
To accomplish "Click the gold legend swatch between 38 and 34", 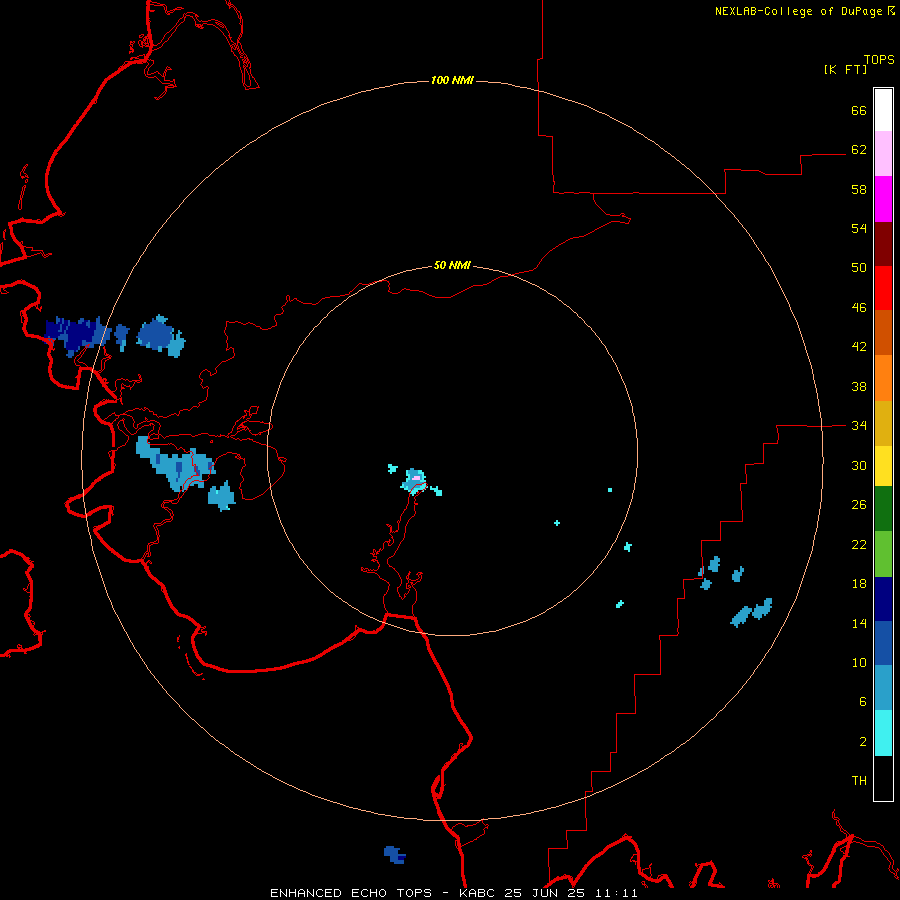I will pos(883,422).
